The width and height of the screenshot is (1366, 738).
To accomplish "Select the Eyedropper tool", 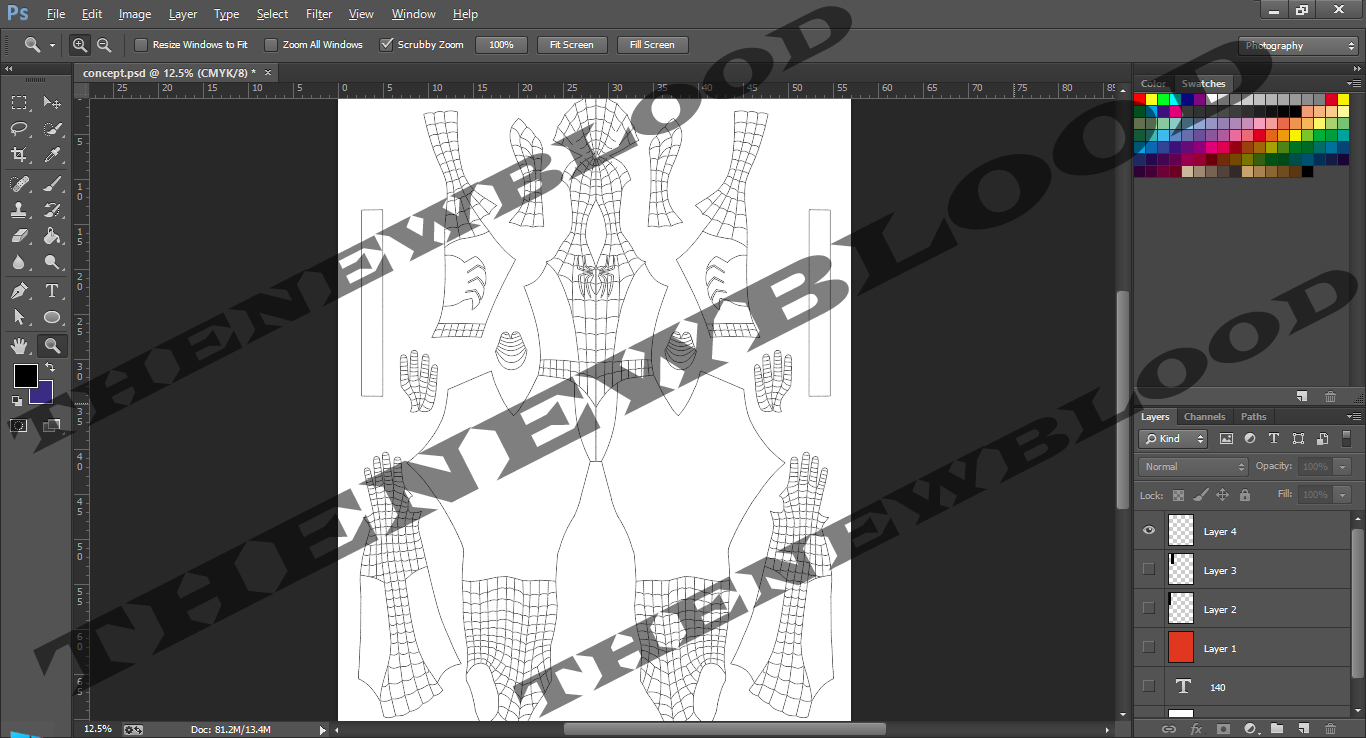I will pyautogui.click(x=52, y=154).
